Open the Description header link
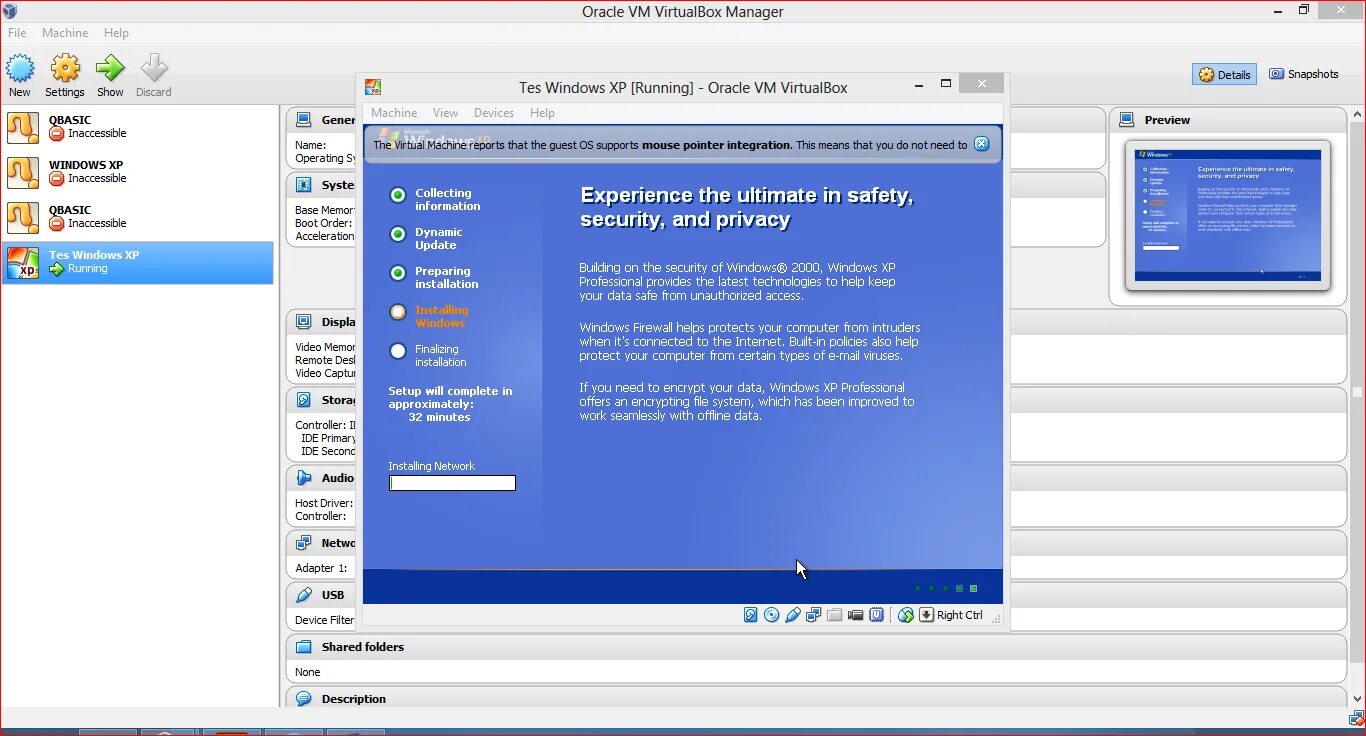The image size is (1366, 736). (354, 699)
